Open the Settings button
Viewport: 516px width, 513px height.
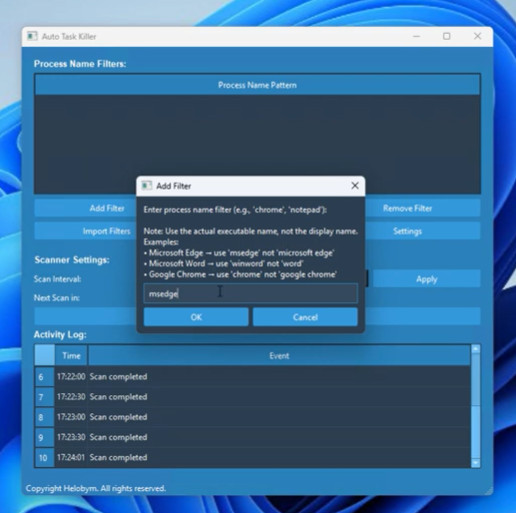point(423,231)
